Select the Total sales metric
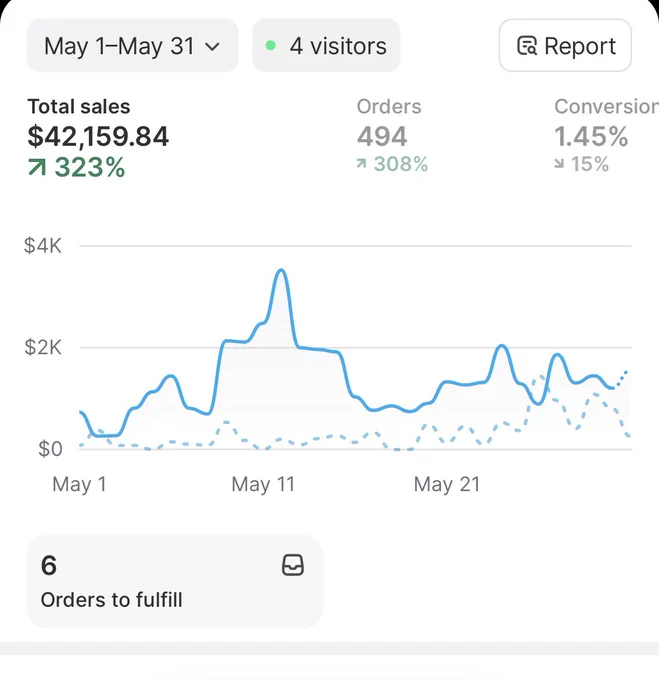659x680 pixels. tap(98, 137)
